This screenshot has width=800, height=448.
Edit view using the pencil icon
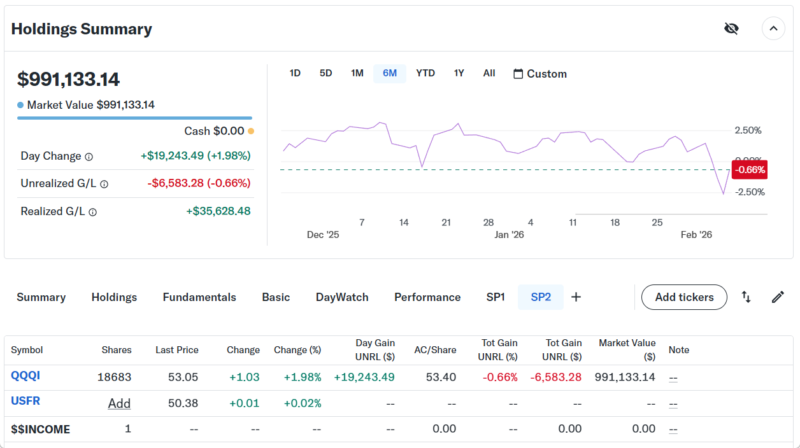pyautogui.click(x=777, y=297)
